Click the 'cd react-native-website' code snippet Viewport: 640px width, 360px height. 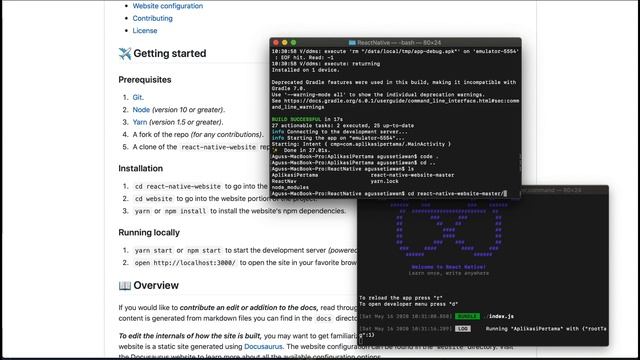pyautogui.click(x=178, y=186)
